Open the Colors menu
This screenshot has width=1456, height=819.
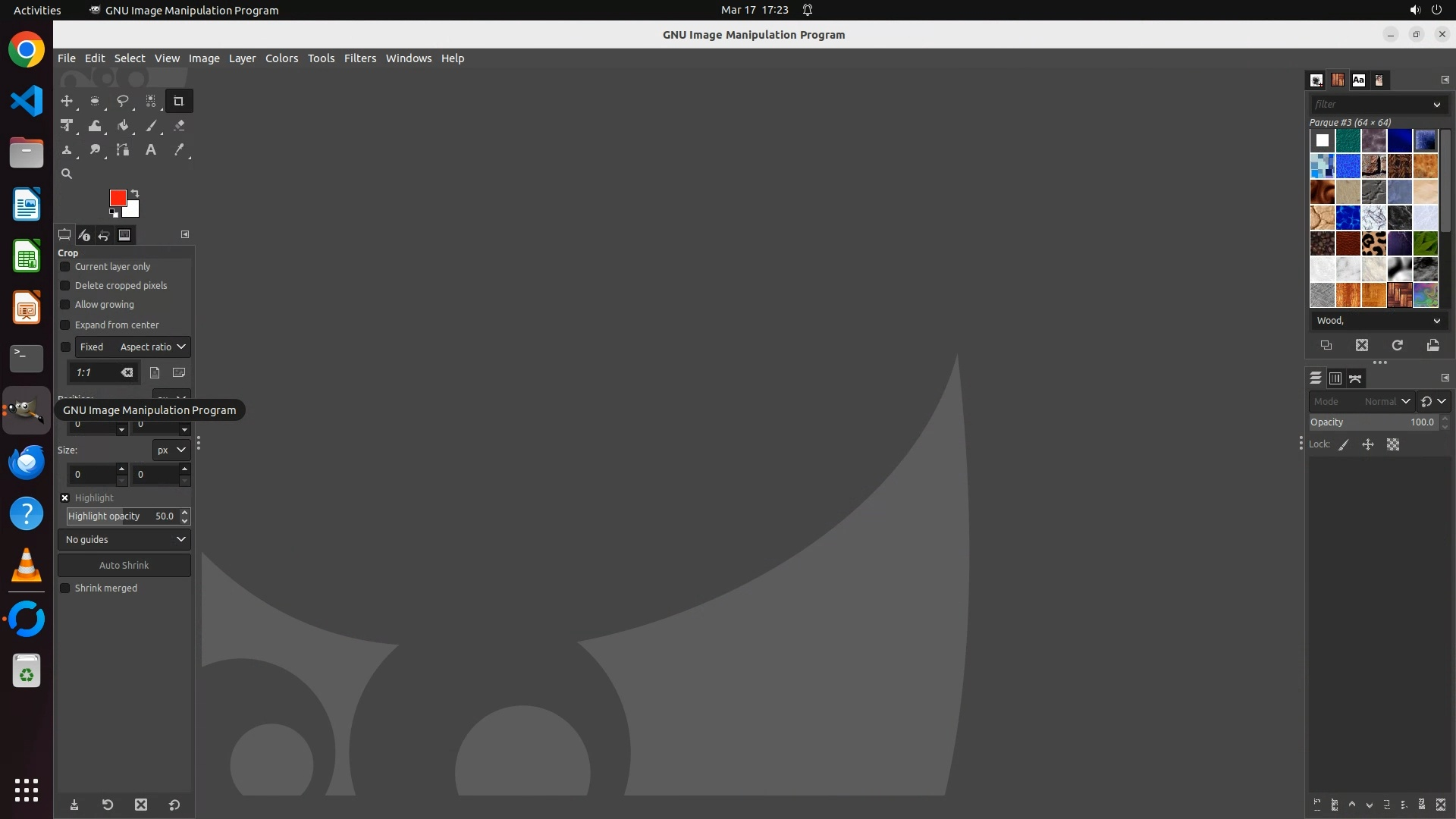coord(281,58)
